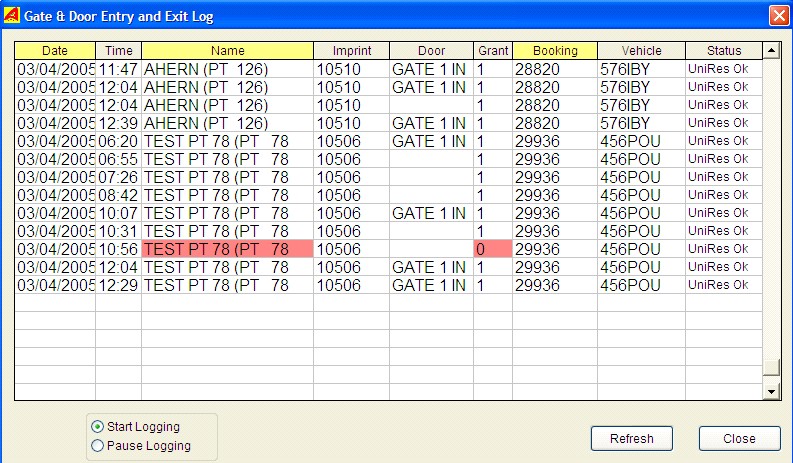Click UniRes Ok status in the 11:47 row
Image resolution: width=793 pixels, height=463 pixels.
click(x=724, y=69)
